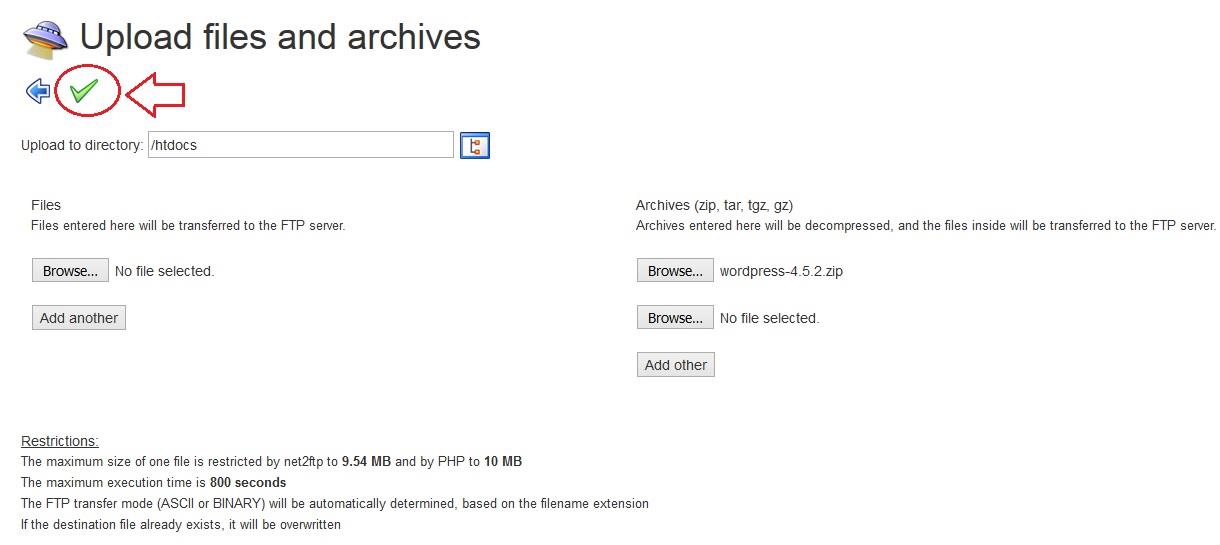
Task: Open the directory tree browser icon
Action: (474, 146)
